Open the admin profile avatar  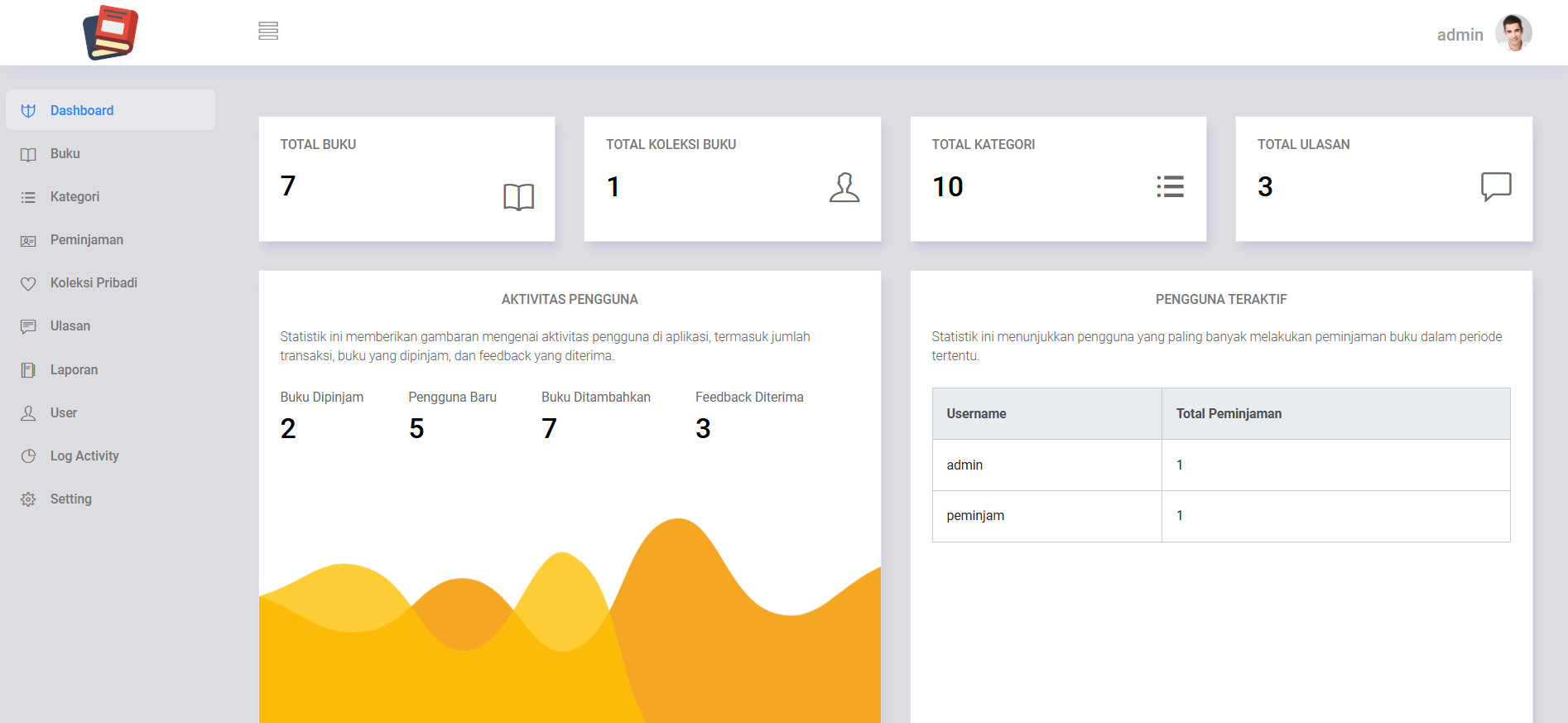(1513, 34)
